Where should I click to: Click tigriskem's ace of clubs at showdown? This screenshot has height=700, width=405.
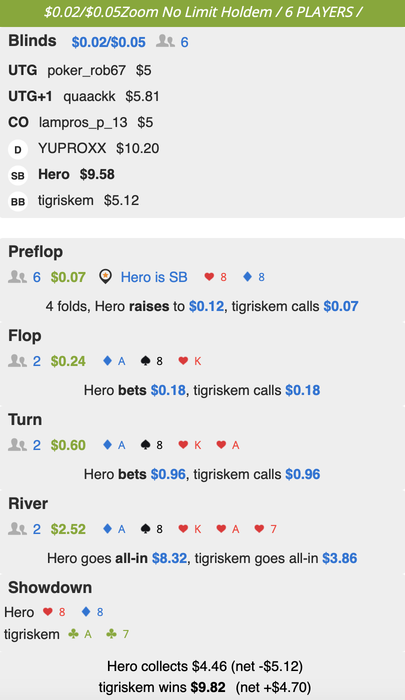pyautogui.click(x=80, y=634)
